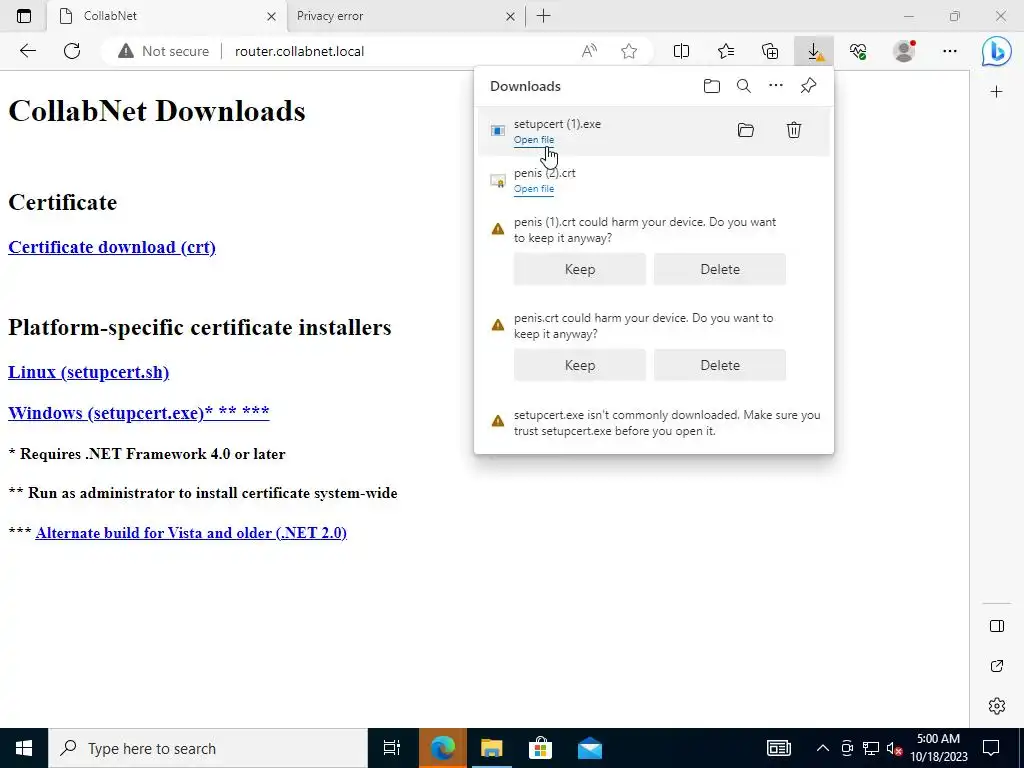Open Meet Now tray icon
The height and width of the screenshot is (768, 1024).
coord(847,748)
